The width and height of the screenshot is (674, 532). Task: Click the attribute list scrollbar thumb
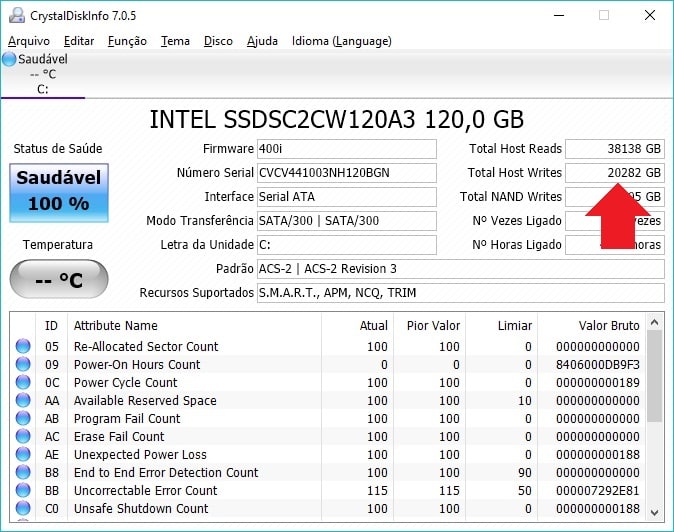(654, 376)
